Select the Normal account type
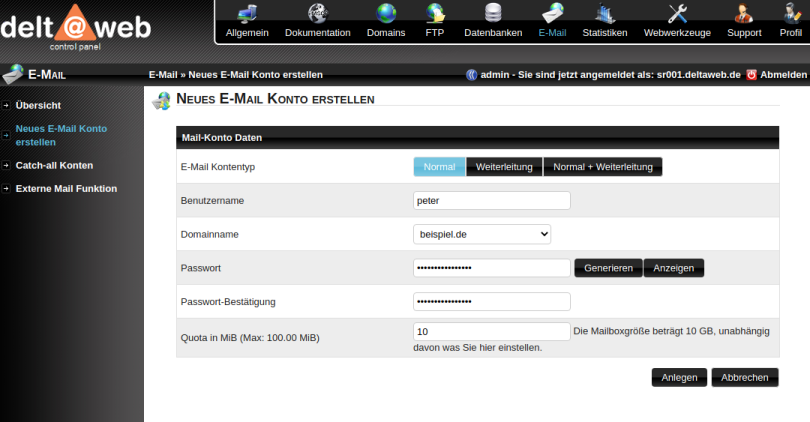The image size is (810, 422). pyautogui.click(x=439, y=167)
